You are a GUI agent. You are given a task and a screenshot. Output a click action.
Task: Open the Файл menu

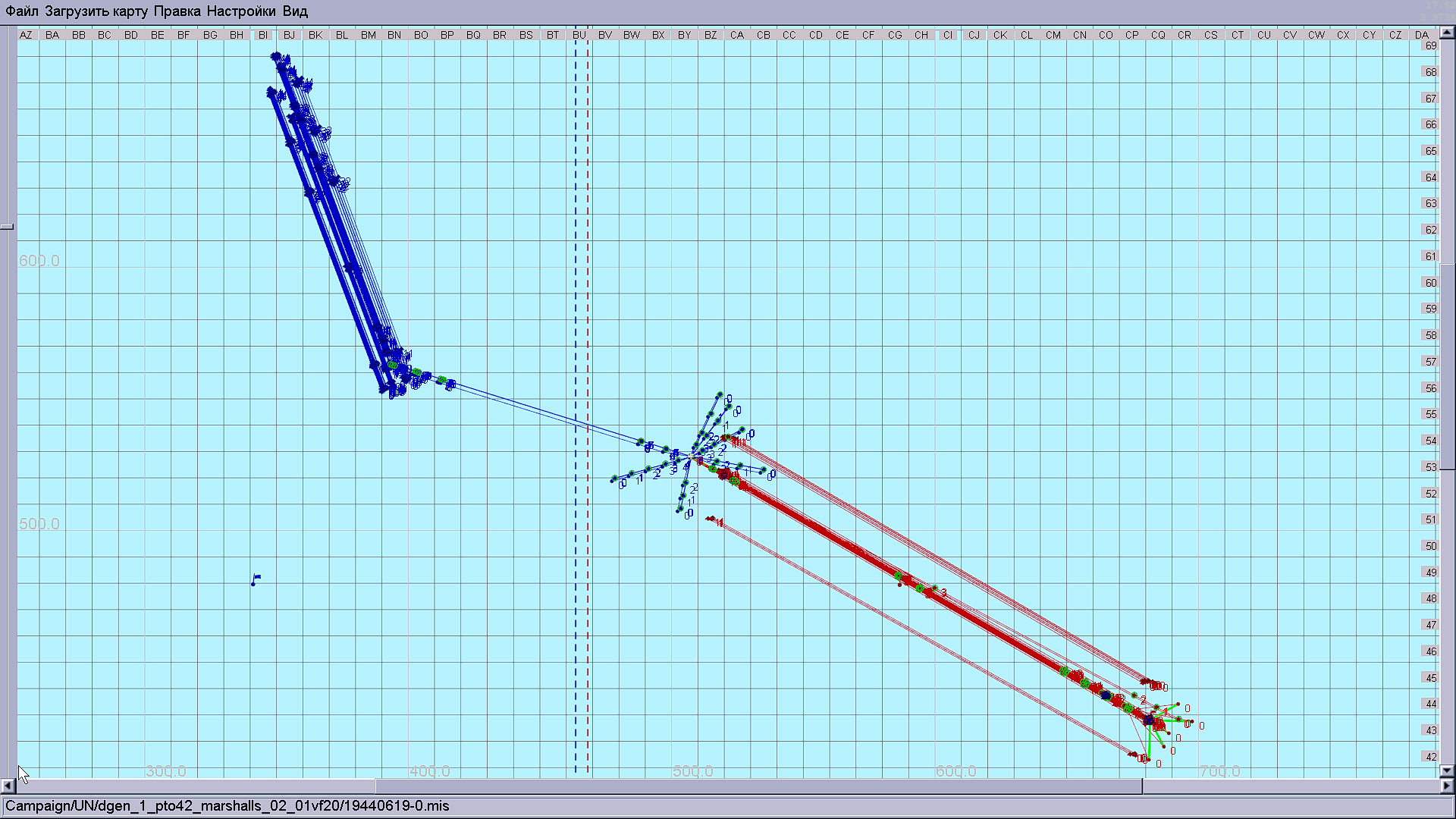coord(22,11)
